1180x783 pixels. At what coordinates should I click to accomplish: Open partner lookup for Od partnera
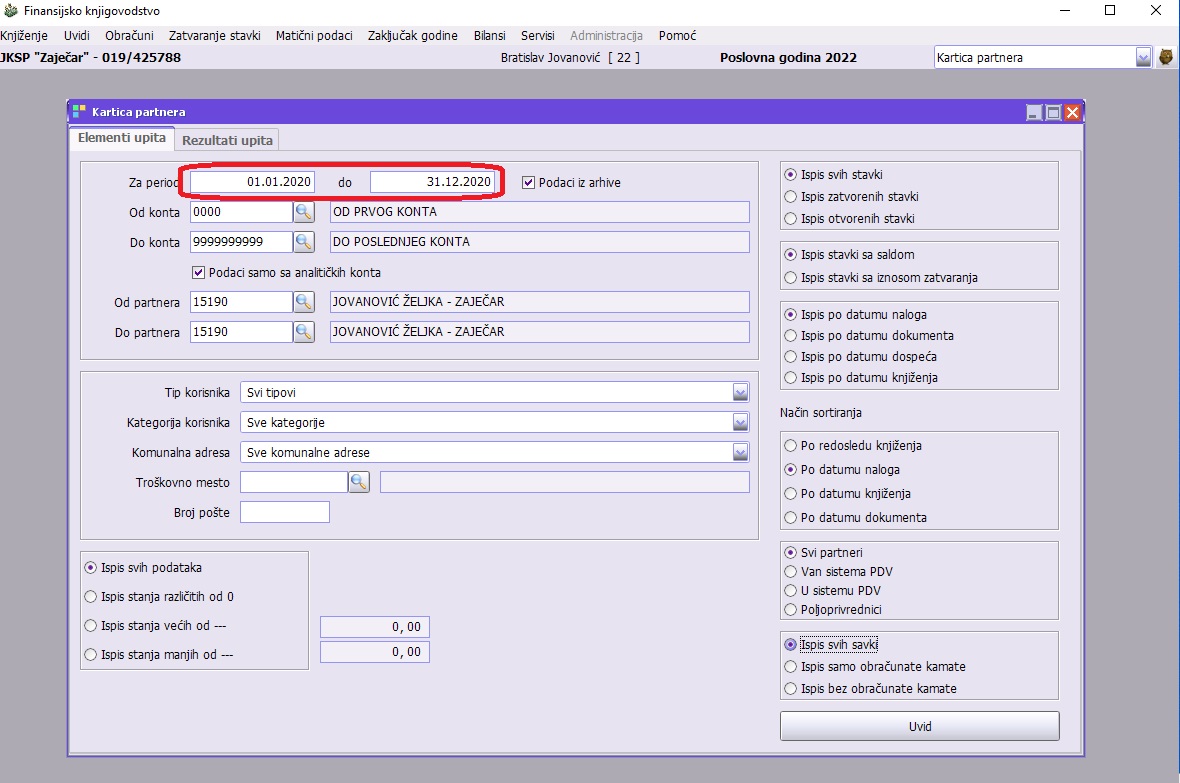pyautogui.click(x=304, y=302)
